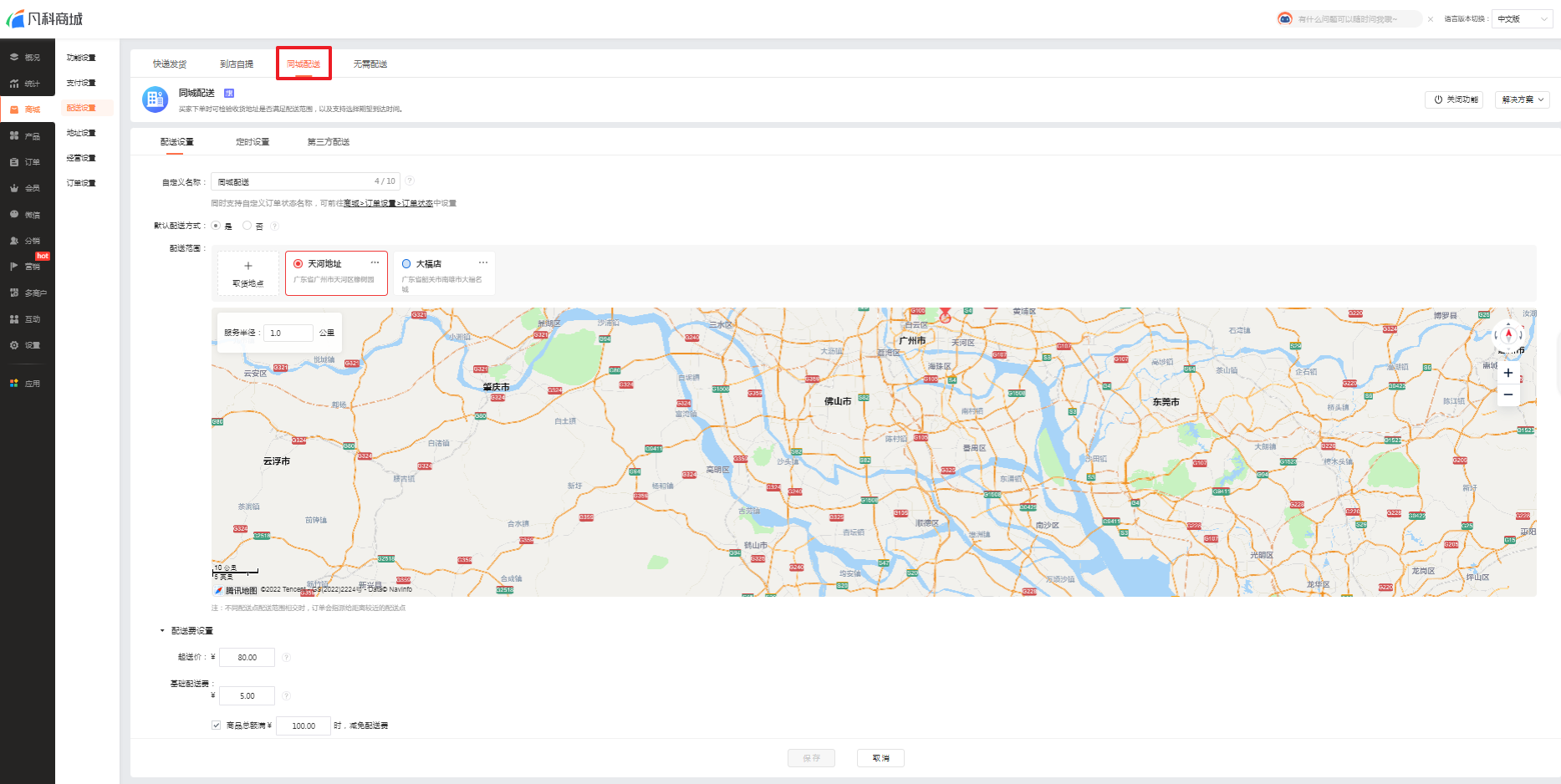The width and height of the screenshot is (1561, 784).
Task: Select 是 for default delivery method
Action: (217, 226)
